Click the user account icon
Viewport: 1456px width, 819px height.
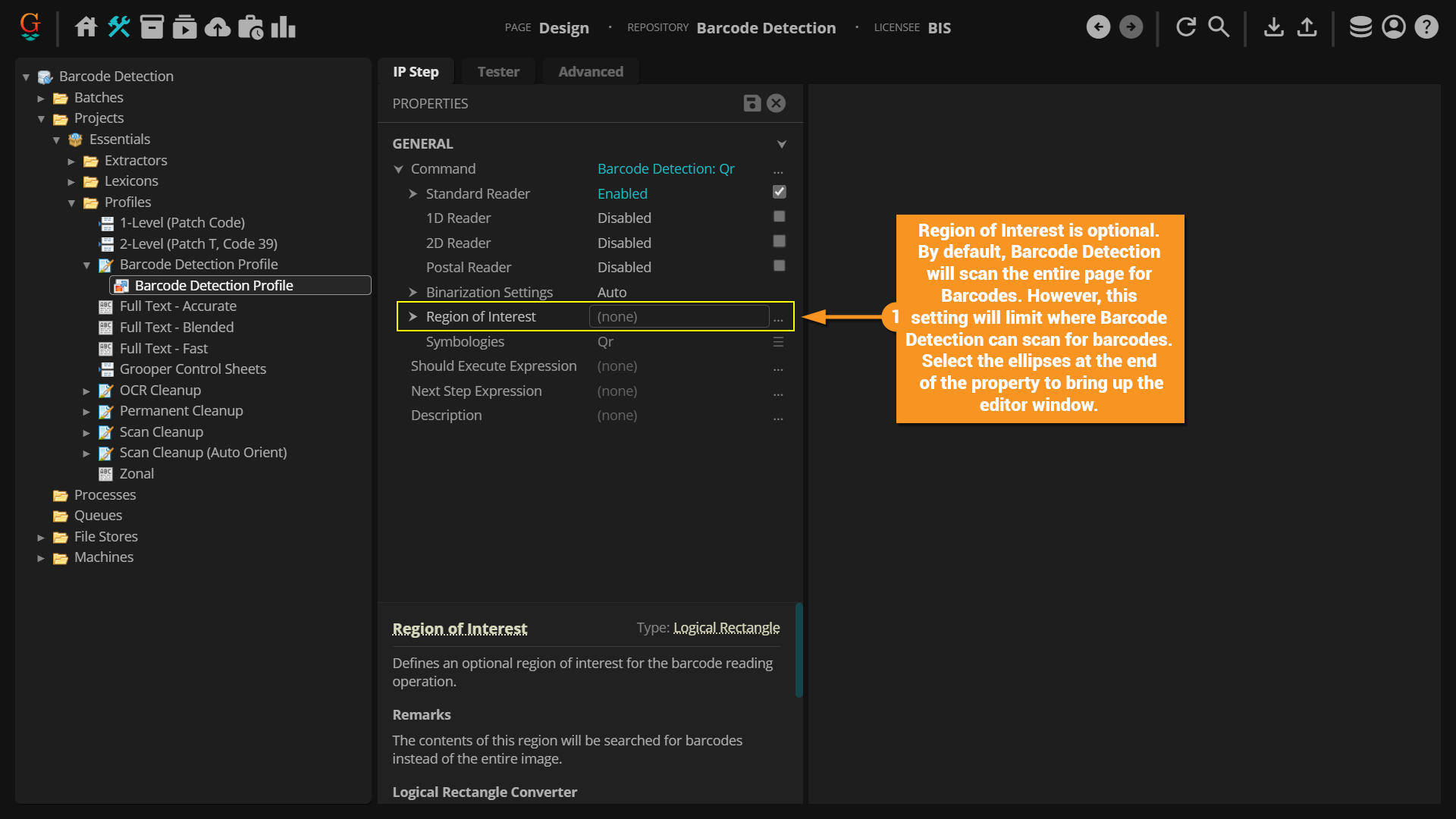[1393, 27]
